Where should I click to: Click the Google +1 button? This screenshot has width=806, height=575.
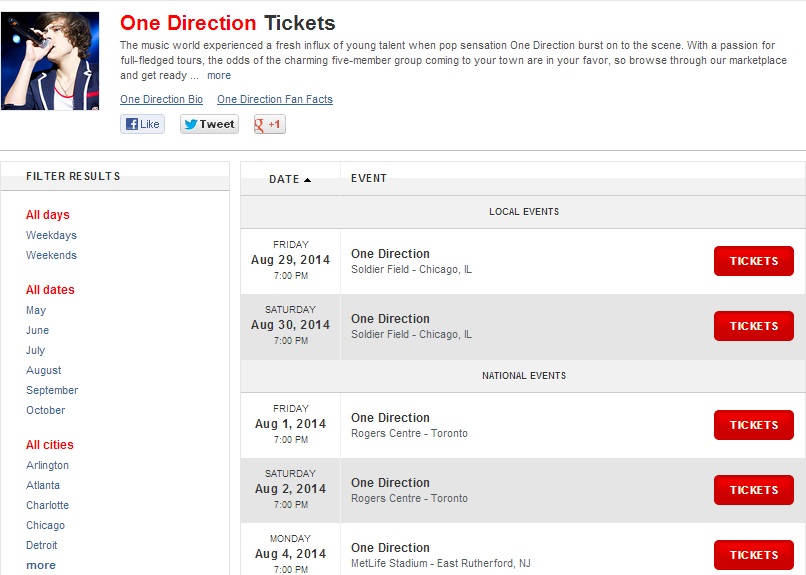(269, 125)
